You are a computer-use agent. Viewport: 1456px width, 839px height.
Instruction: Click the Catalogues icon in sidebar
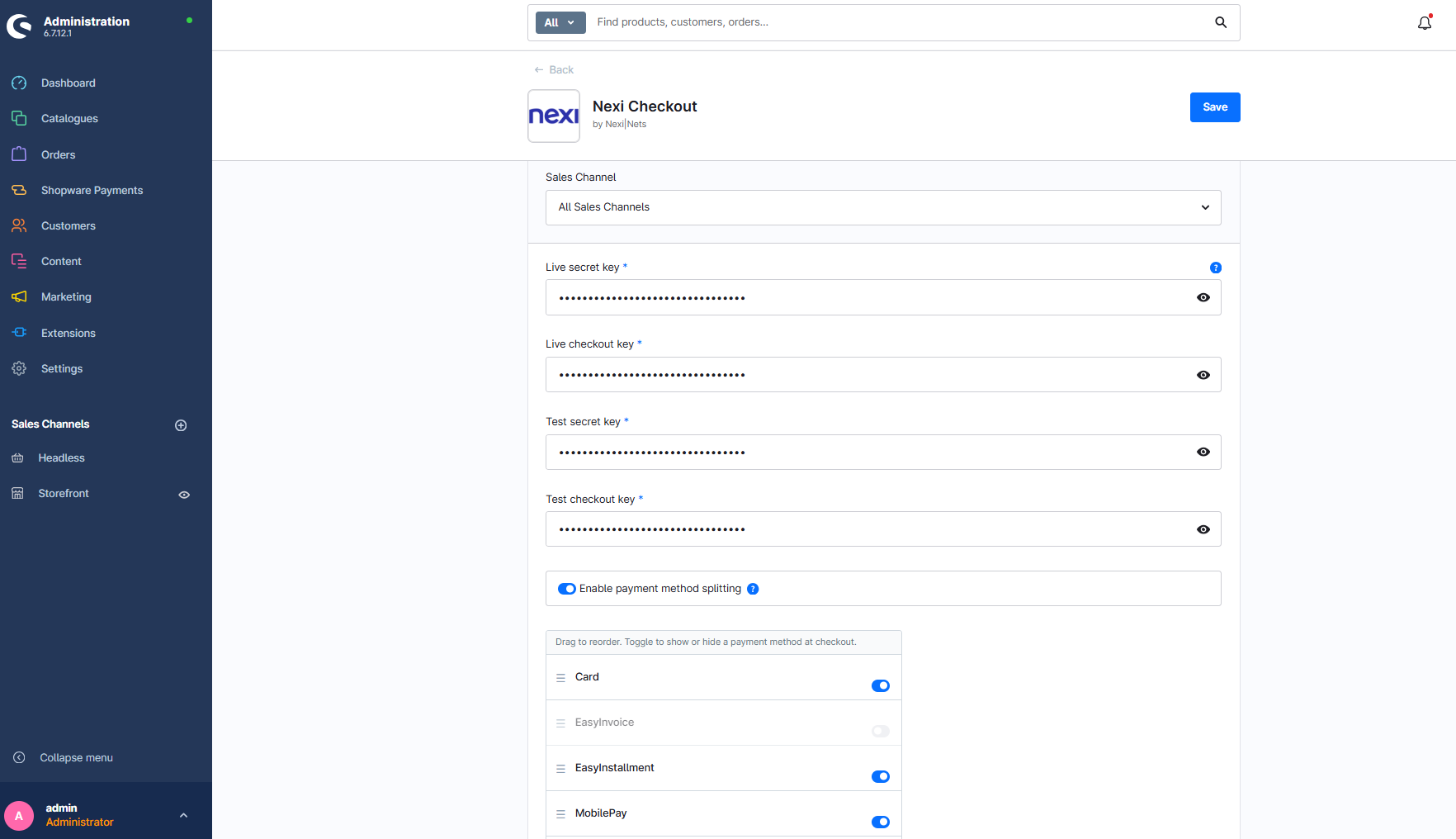pos(19,118)
